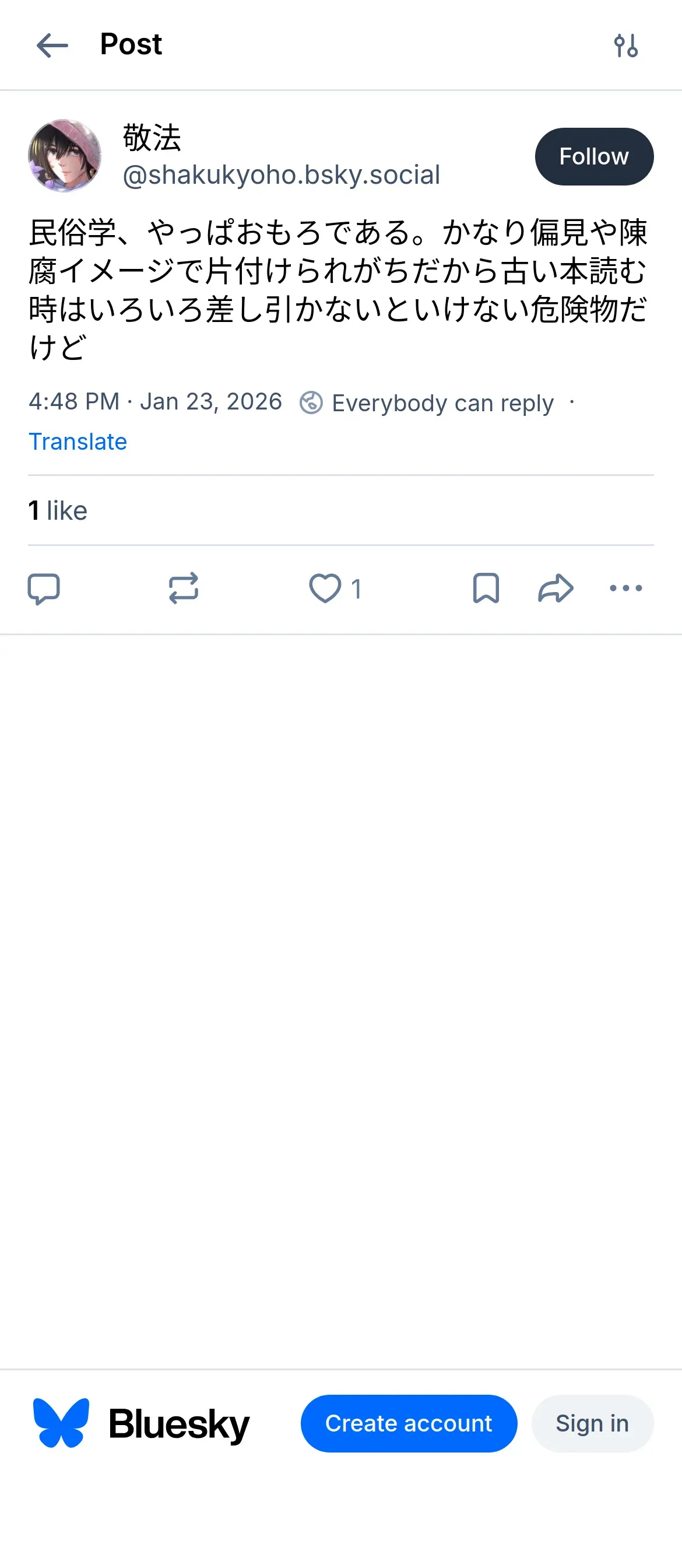Screen dimensions: 682x1568
Task: Click the display name 敬法
Action: coord(152,137)
